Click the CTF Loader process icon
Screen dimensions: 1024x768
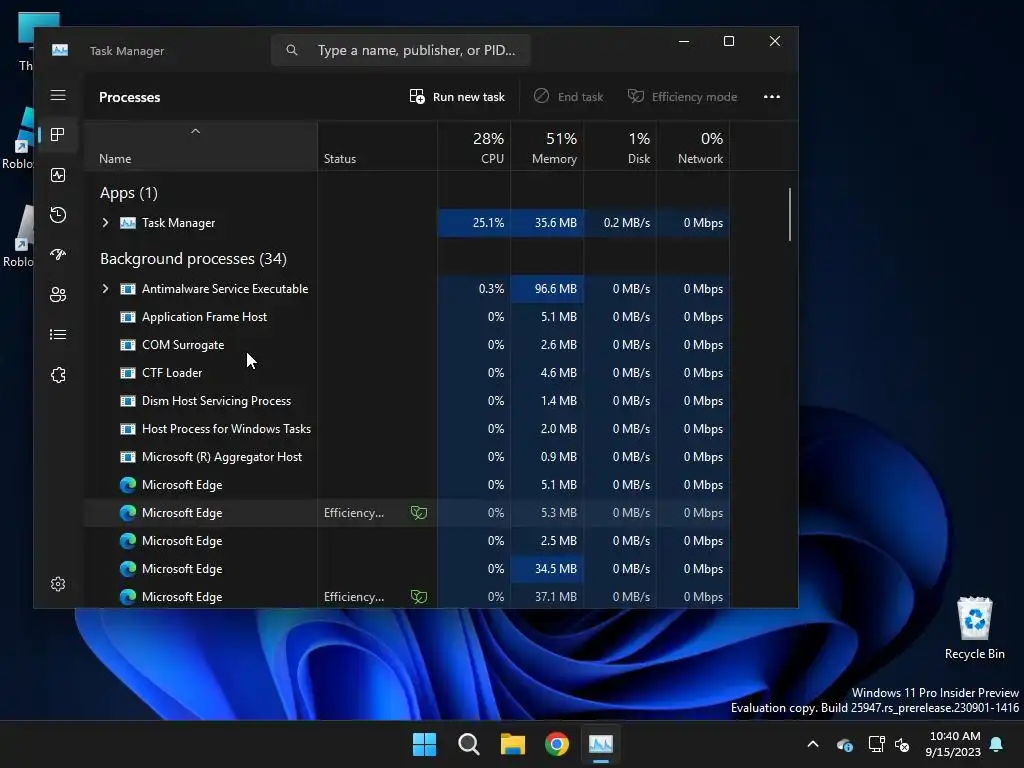[128, 373]
